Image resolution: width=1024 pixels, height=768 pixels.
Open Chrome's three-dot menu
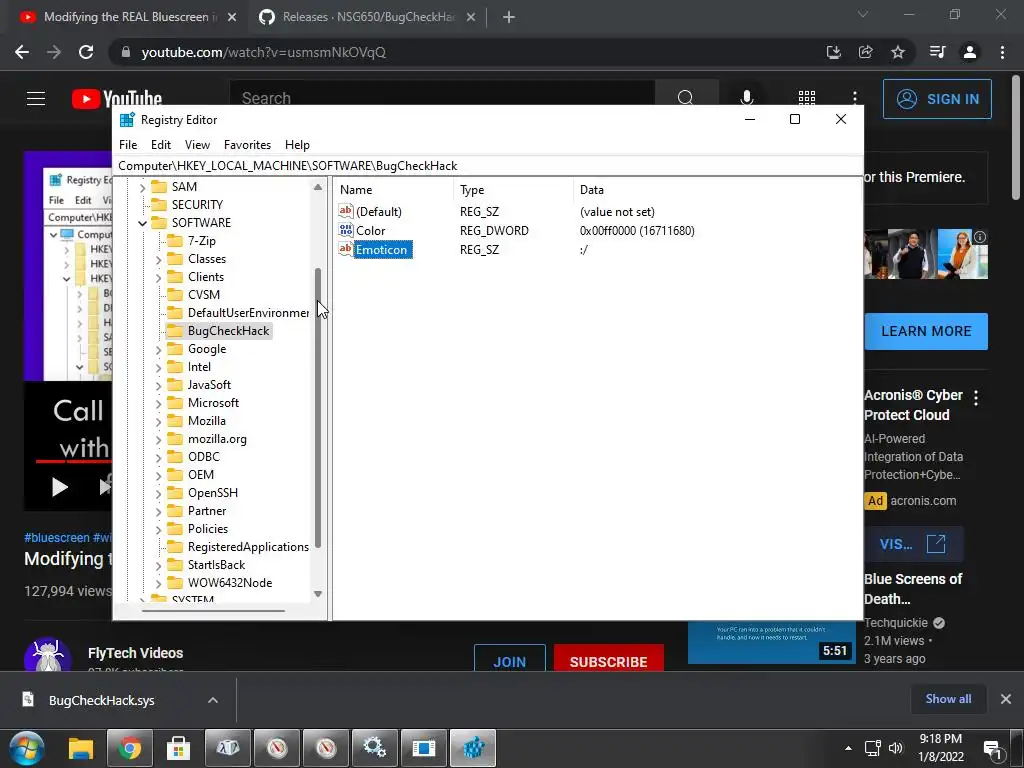pos(1002,52)
